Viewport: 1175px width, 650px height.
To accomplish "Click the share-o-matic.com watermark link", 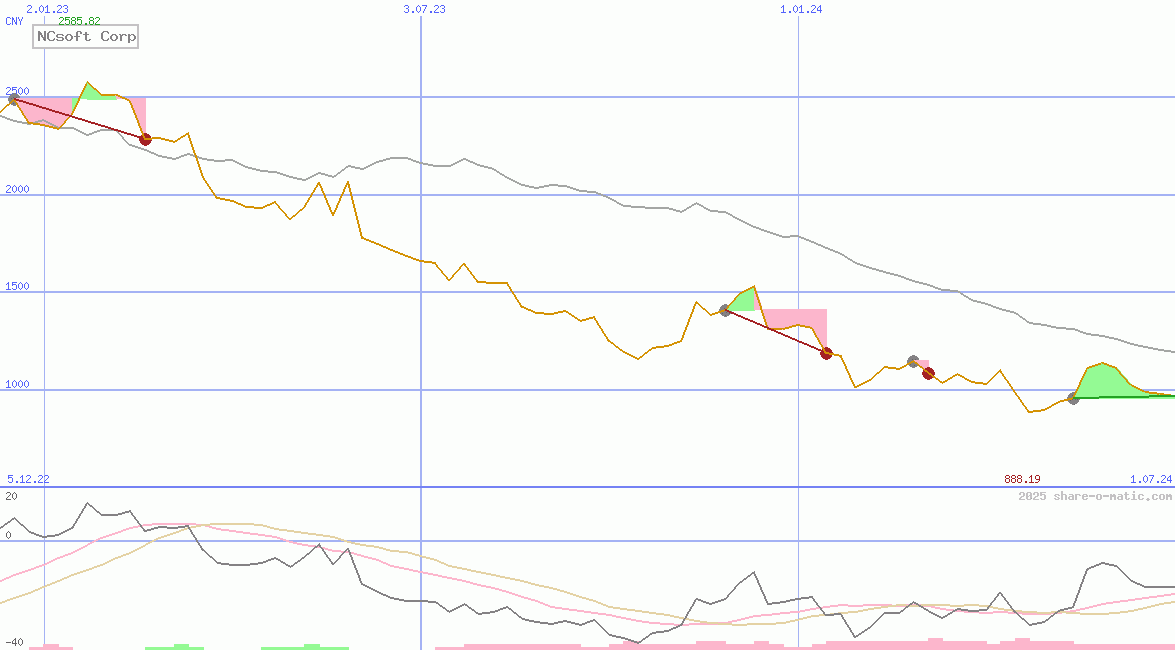I will point(1095,496).
